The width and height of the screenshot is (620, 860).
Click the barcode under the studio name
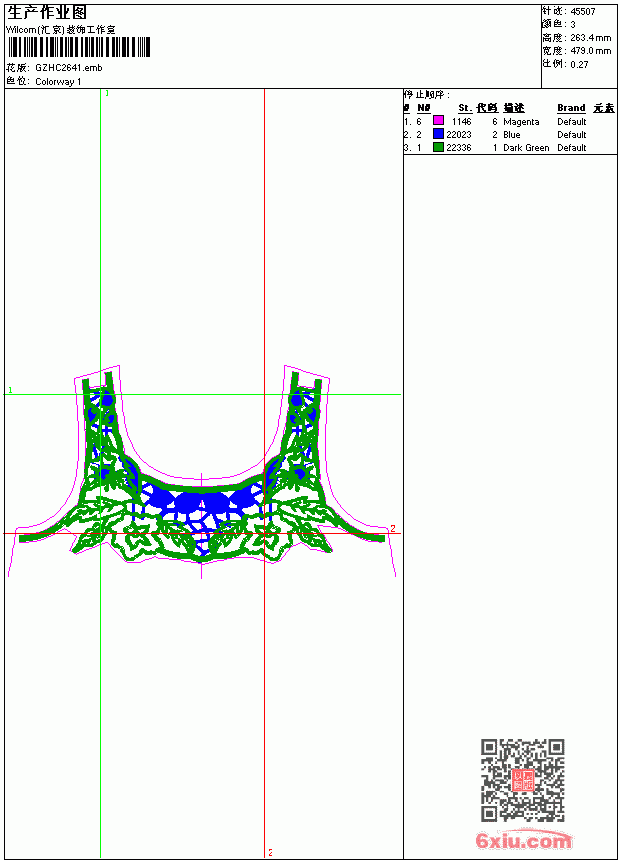click(x=78, y=47)
